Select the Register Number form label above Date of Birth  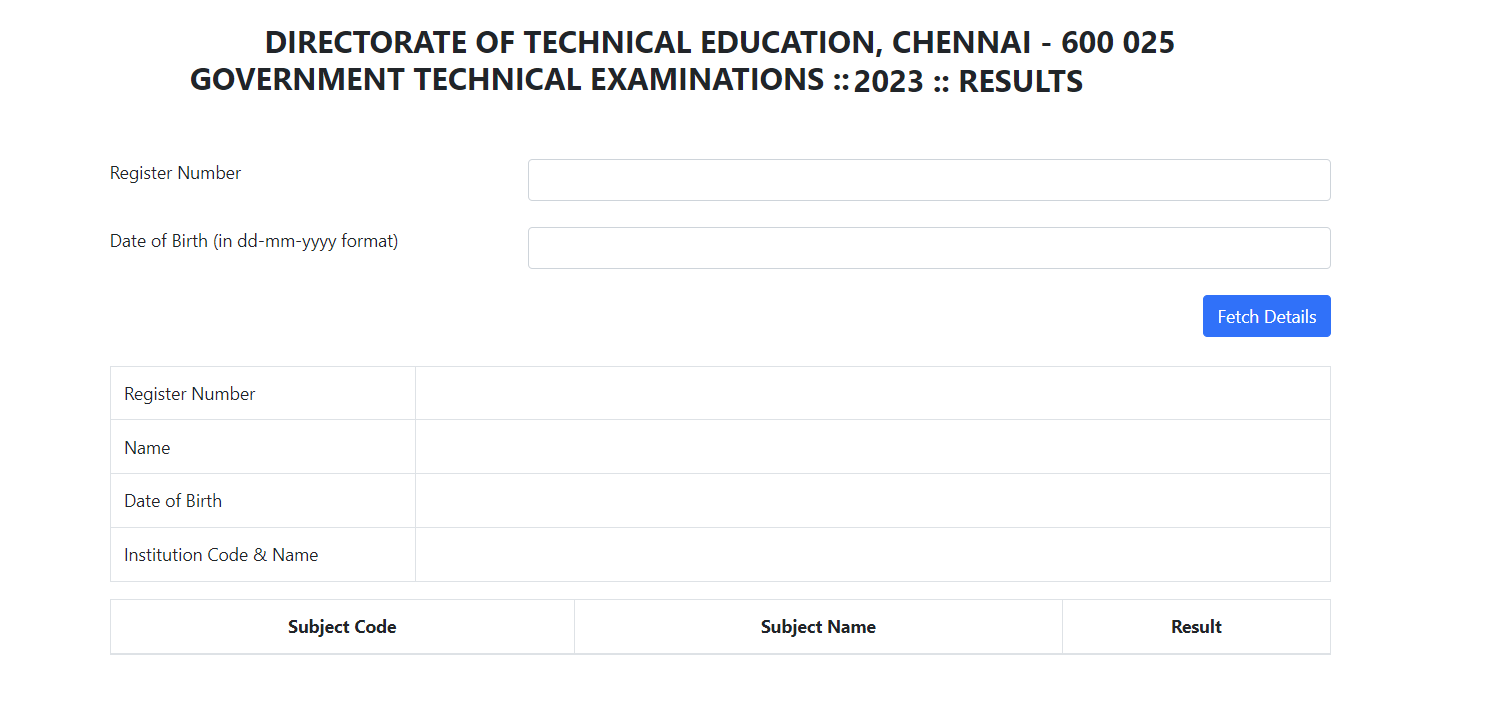coord(175,173)
